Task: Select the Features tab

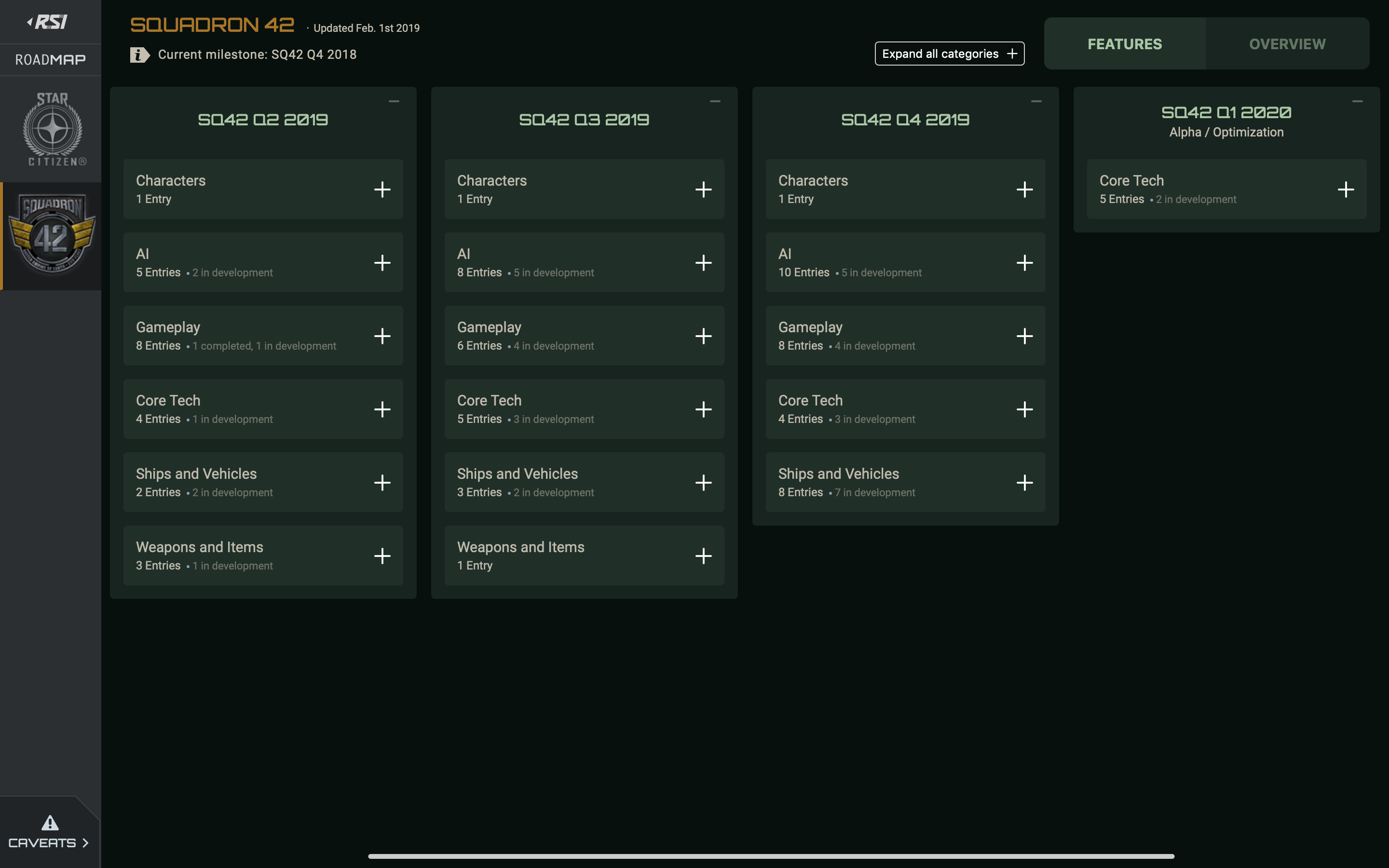Action: pyautogui.click(x=1124, y=44)
